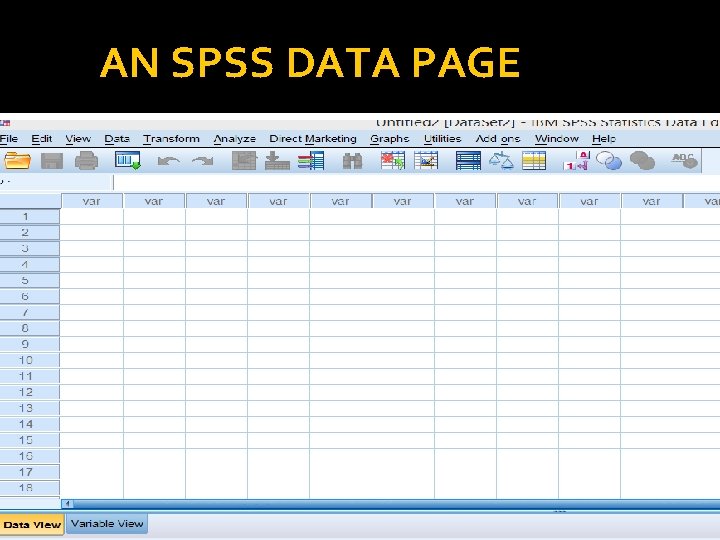Screen dimensions: 720x540
Task: Select row header 5
Action: point(30,281)
